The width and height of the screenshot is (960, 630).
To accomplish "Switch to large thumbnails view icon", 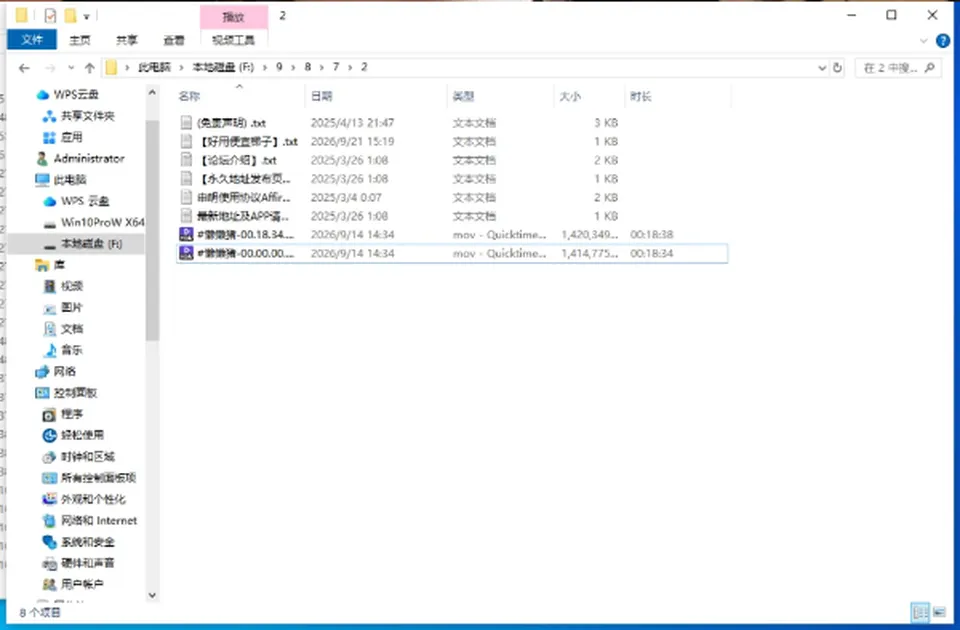I will (x=939, y=612).
